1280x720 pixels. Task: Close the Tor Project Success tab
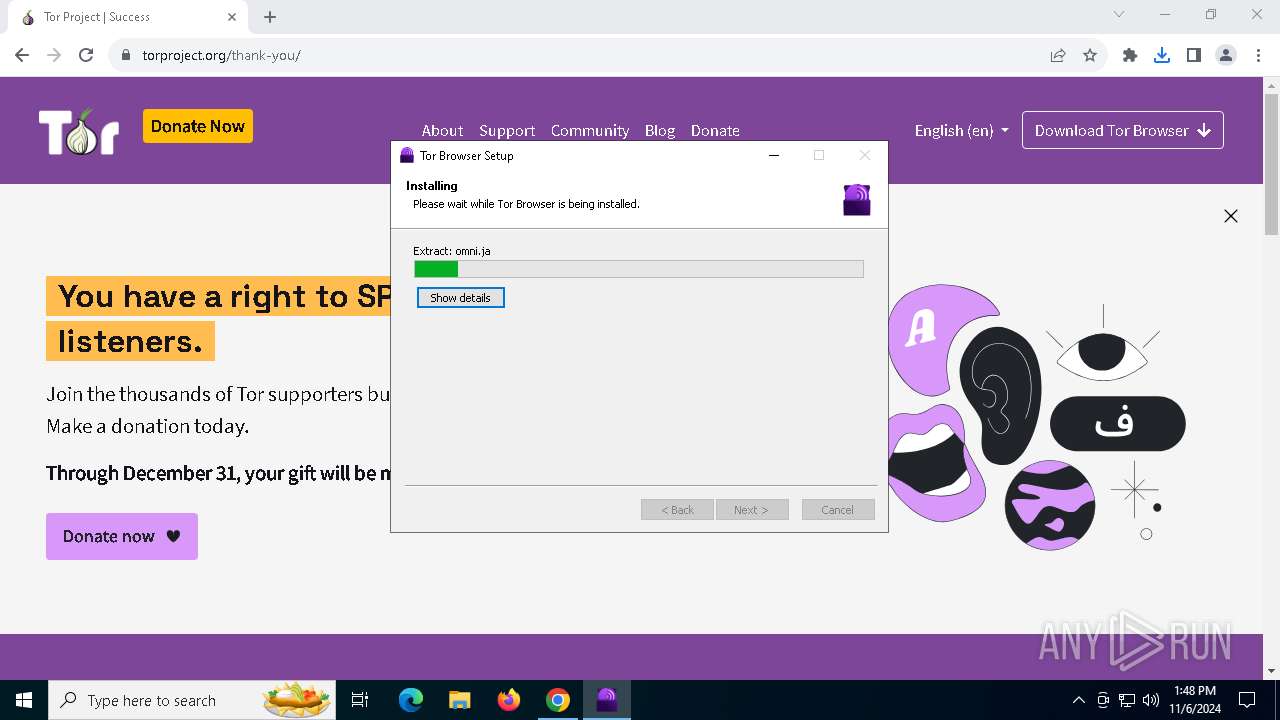point(232,17)
